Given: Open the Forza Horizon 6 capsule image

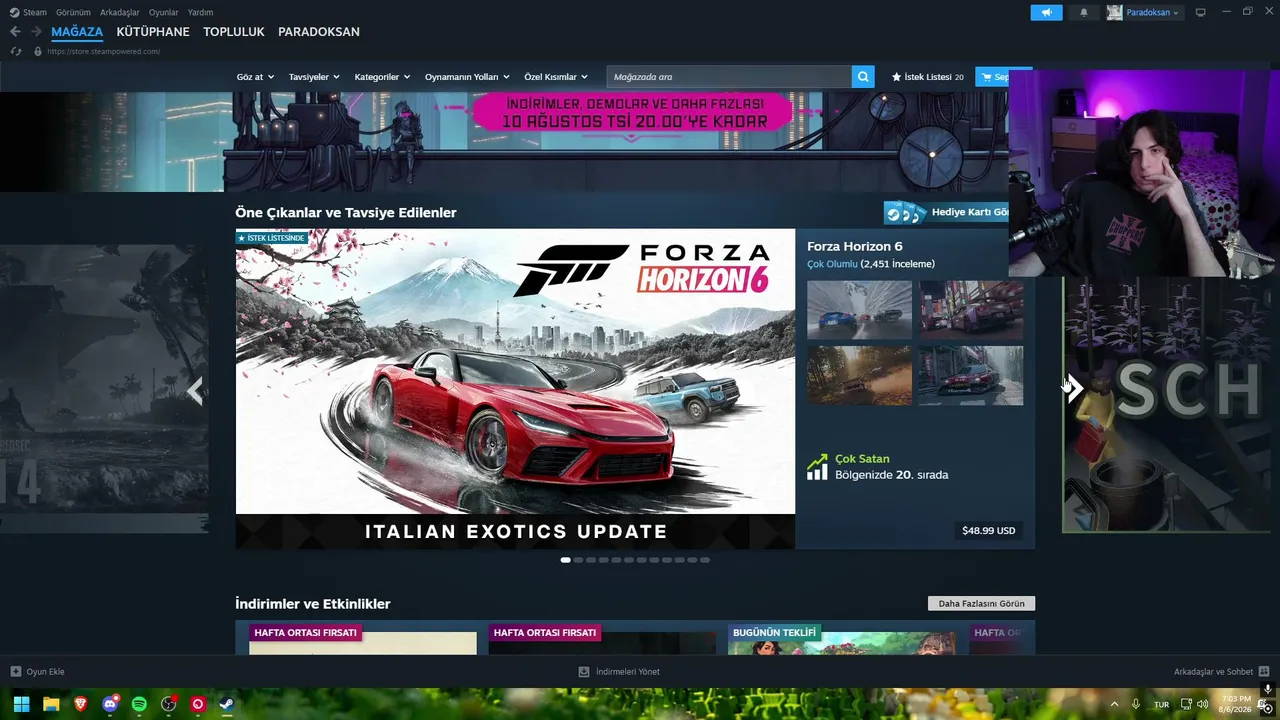Looking at the screenshot, I should tap(515, 389).
